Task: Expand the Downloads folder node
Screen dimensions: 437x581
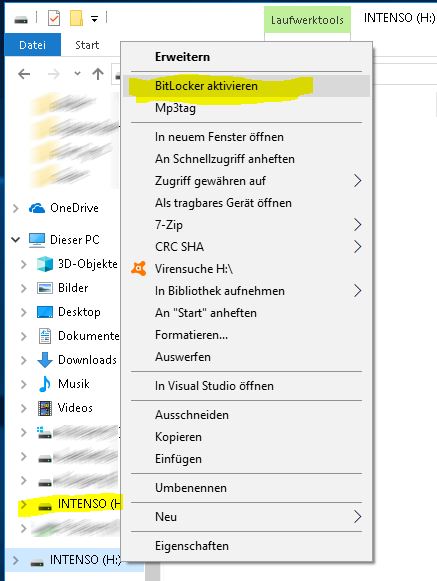Action: pos(23,360)
